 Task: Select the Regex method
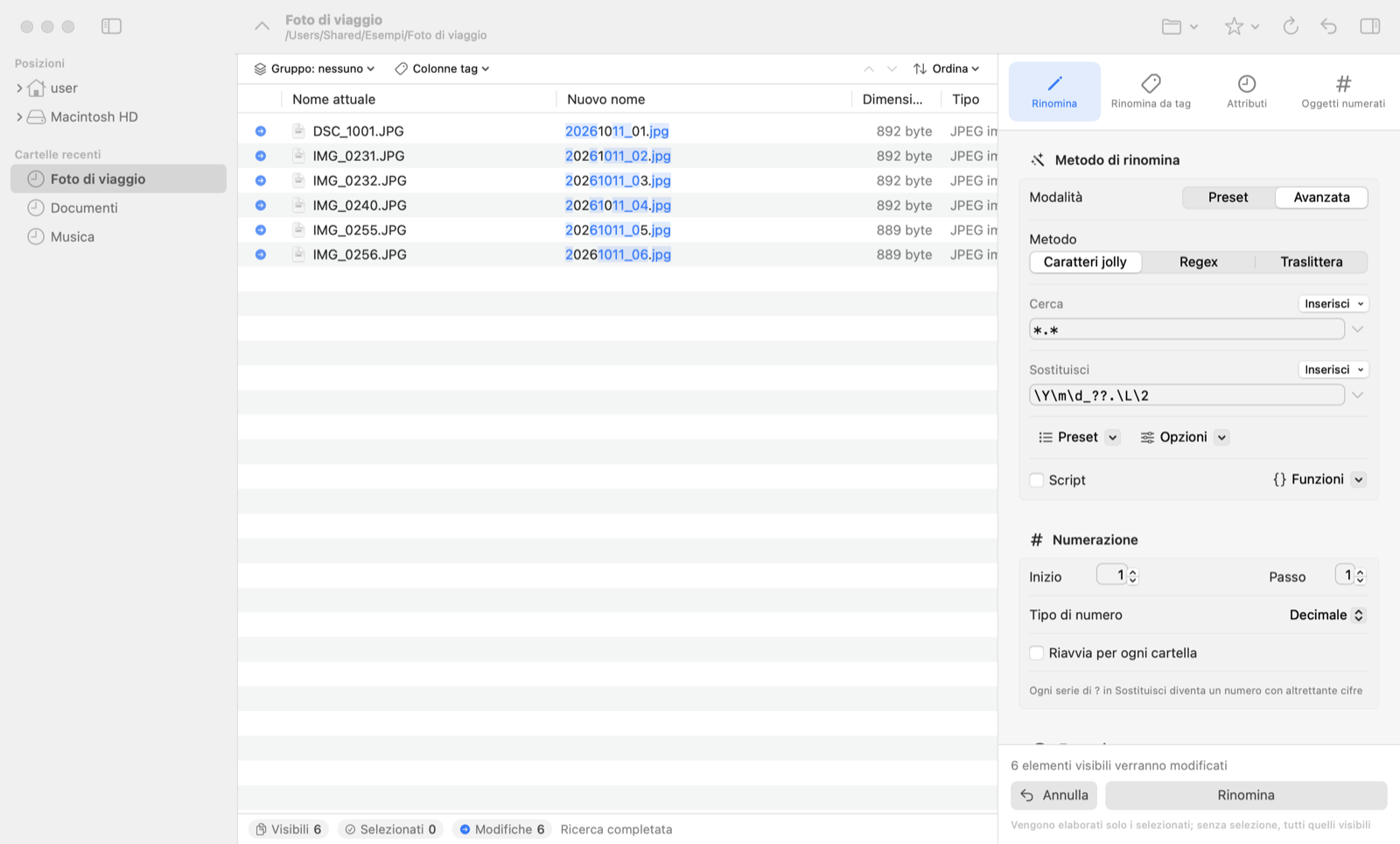[x=1198, y=262]
